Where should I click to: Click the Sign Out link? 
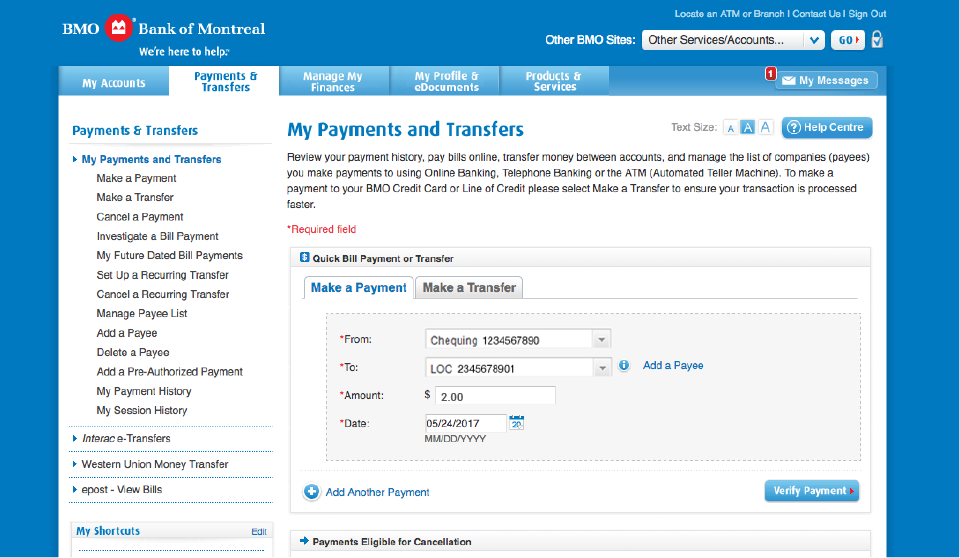[867, 13]
